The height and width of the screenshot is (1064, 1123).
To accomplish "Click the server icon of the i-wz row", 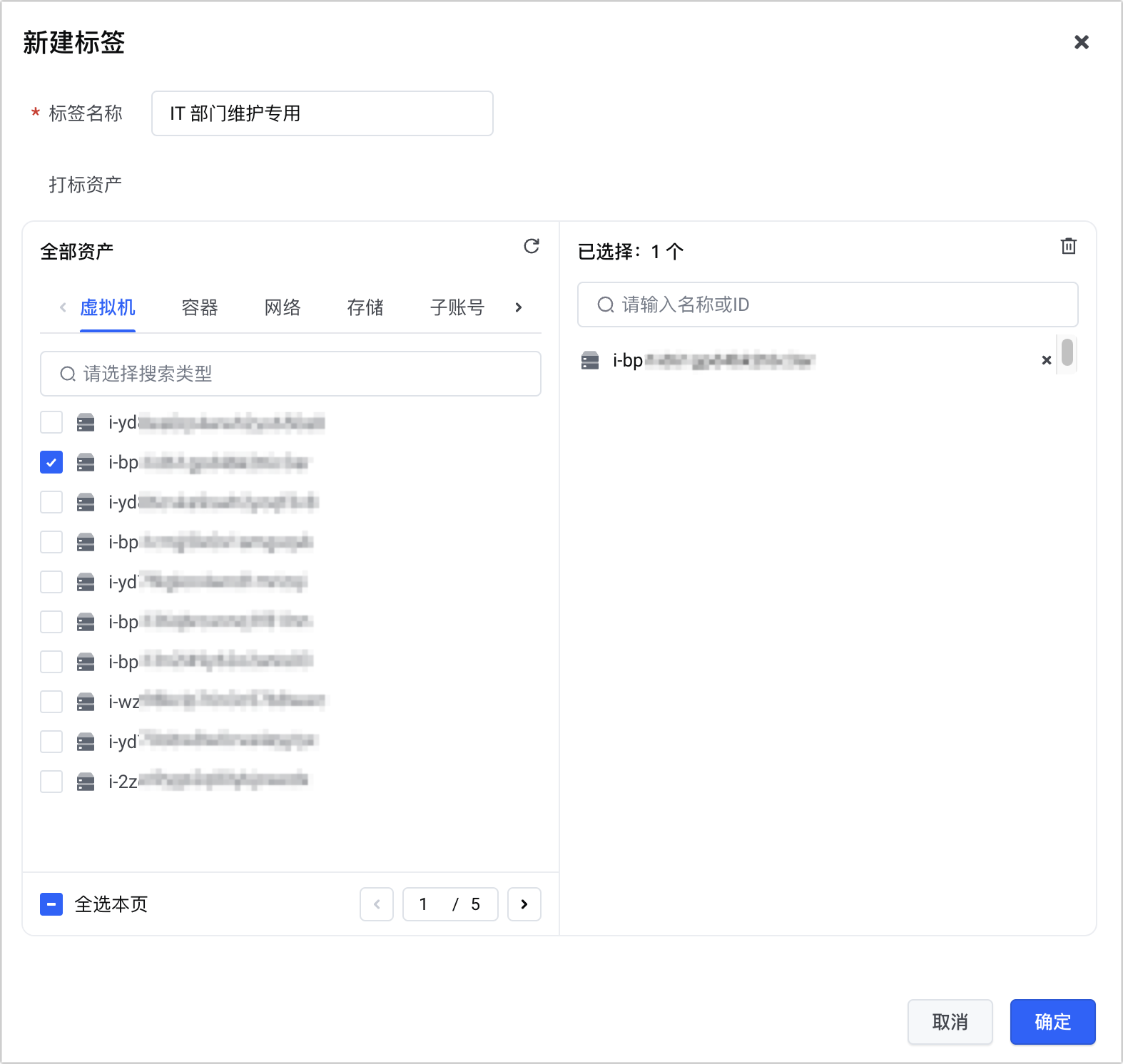I will tap(86, 702).
